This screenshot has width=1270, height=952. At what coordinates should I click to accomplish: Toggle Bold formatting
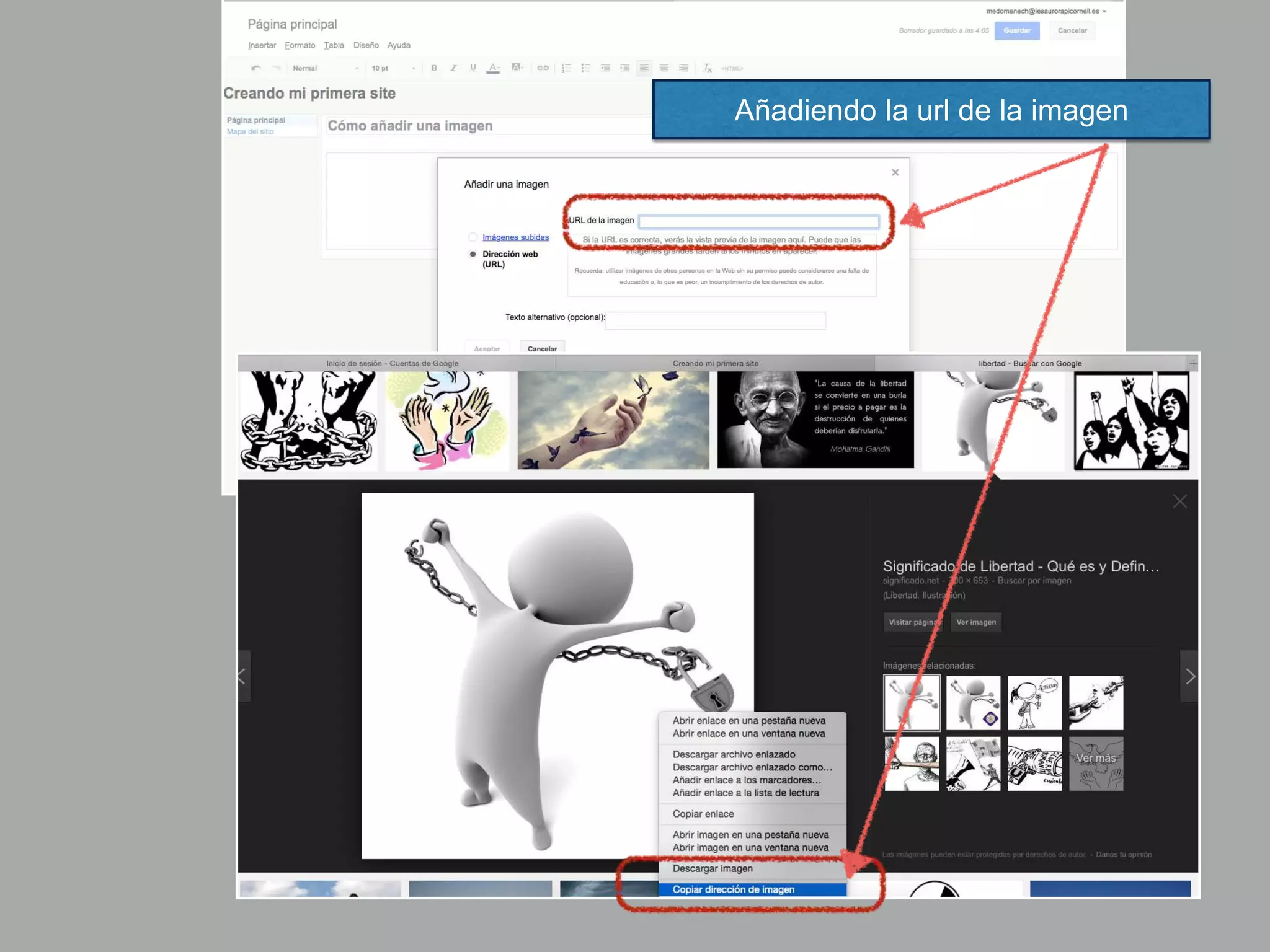tap(434, 68)
